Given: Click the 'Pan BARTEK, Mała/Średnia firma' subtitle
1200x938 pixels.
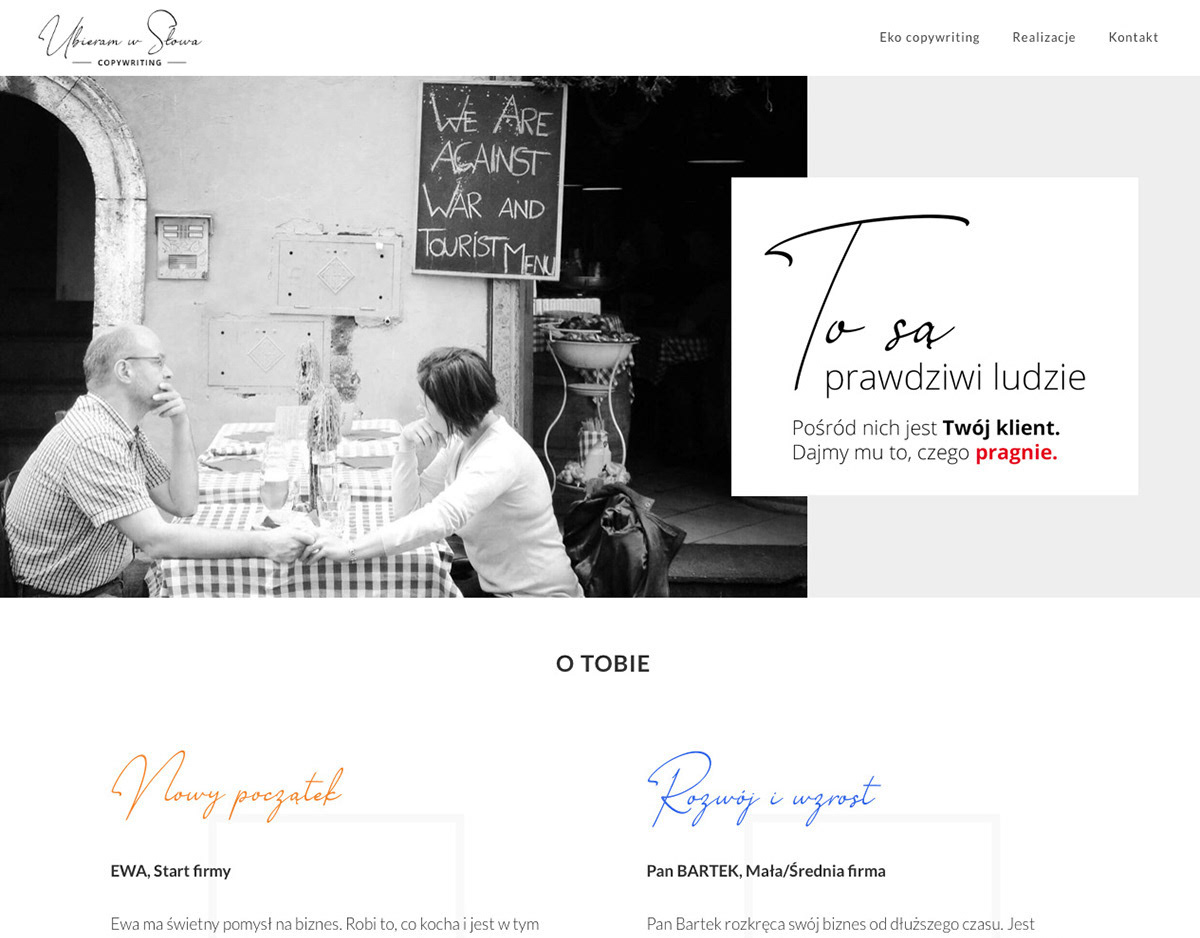Looking at the screenshot, I should coord(766,871).
